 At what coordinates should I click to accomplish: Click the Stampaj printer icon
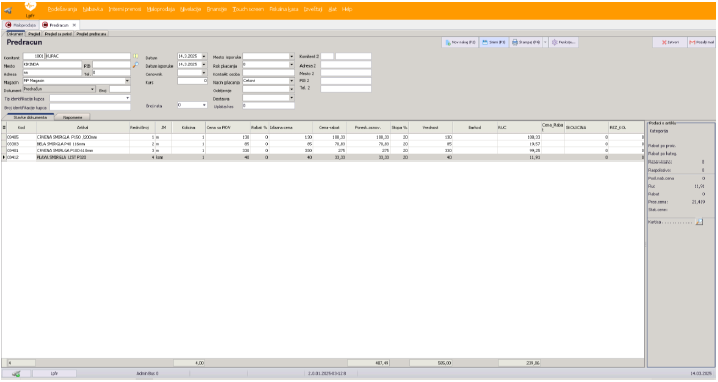pyautogui.click(x=515, y=42)
